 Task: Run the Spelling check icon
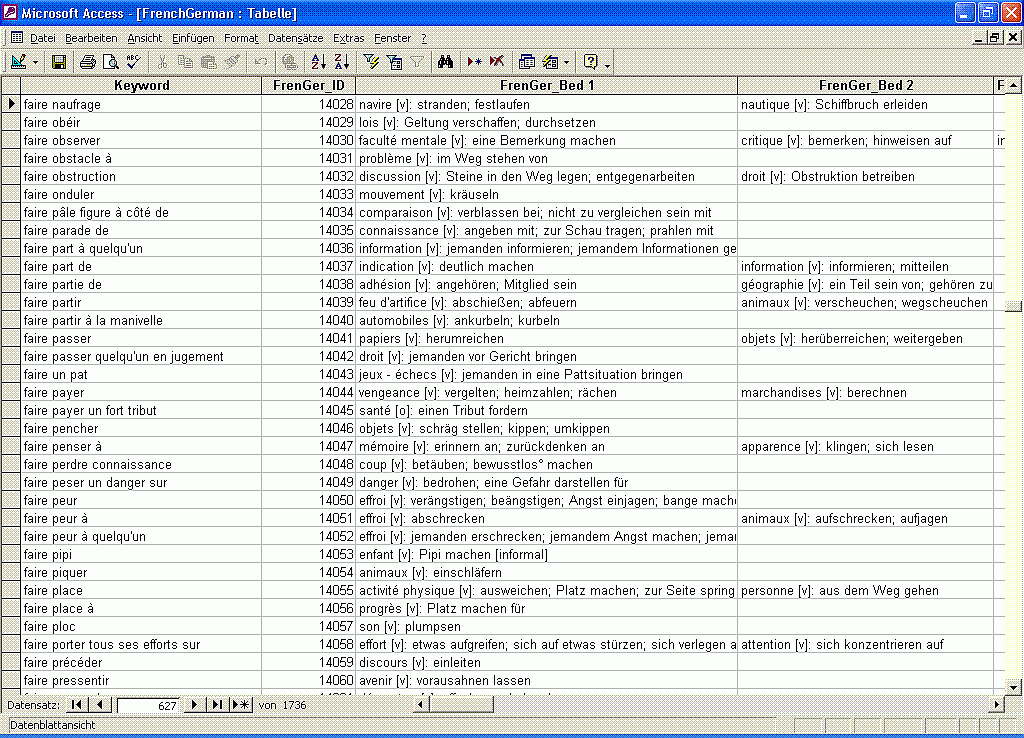click(x=133, y=62)
